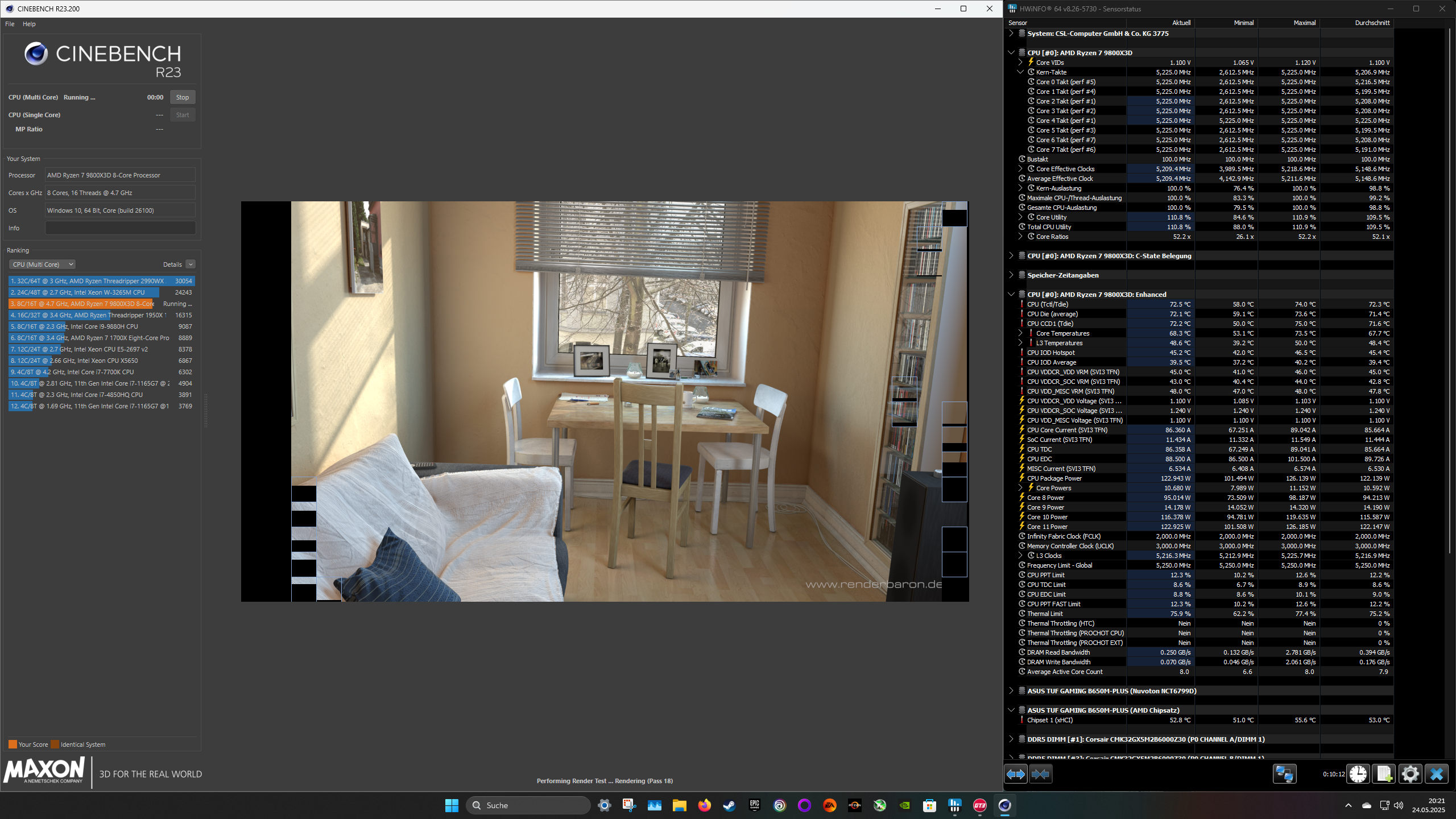Open Steam from the taskbar

click(729, 805)
